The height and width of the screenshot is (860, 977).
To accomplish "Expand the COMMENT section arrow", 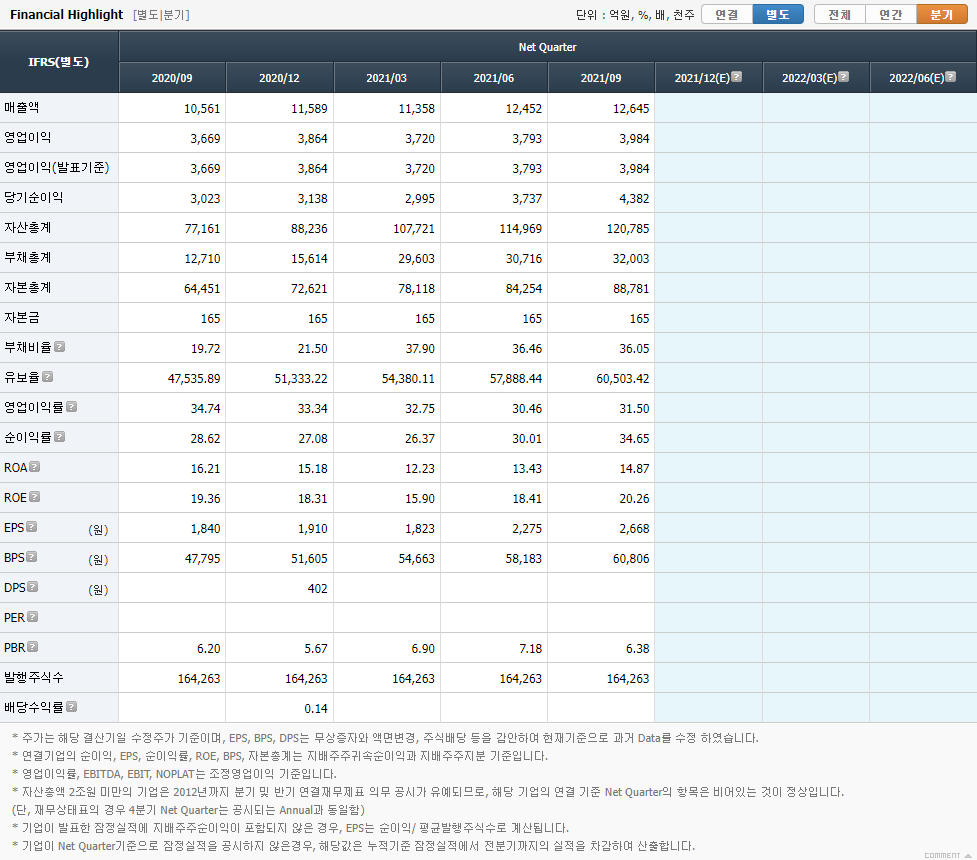I will pos(968,856).
